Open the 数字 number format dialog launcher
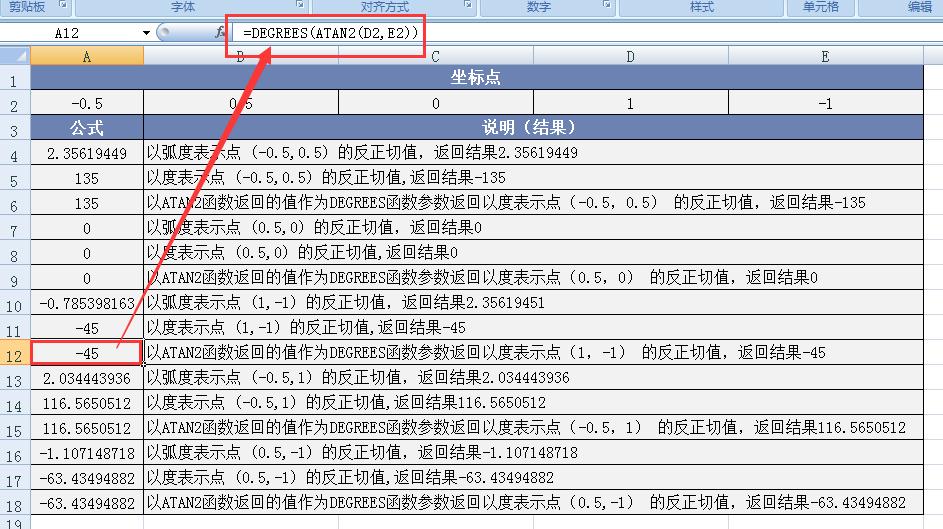This screenshot has height=529, width=943. click(x=607, y=5)
